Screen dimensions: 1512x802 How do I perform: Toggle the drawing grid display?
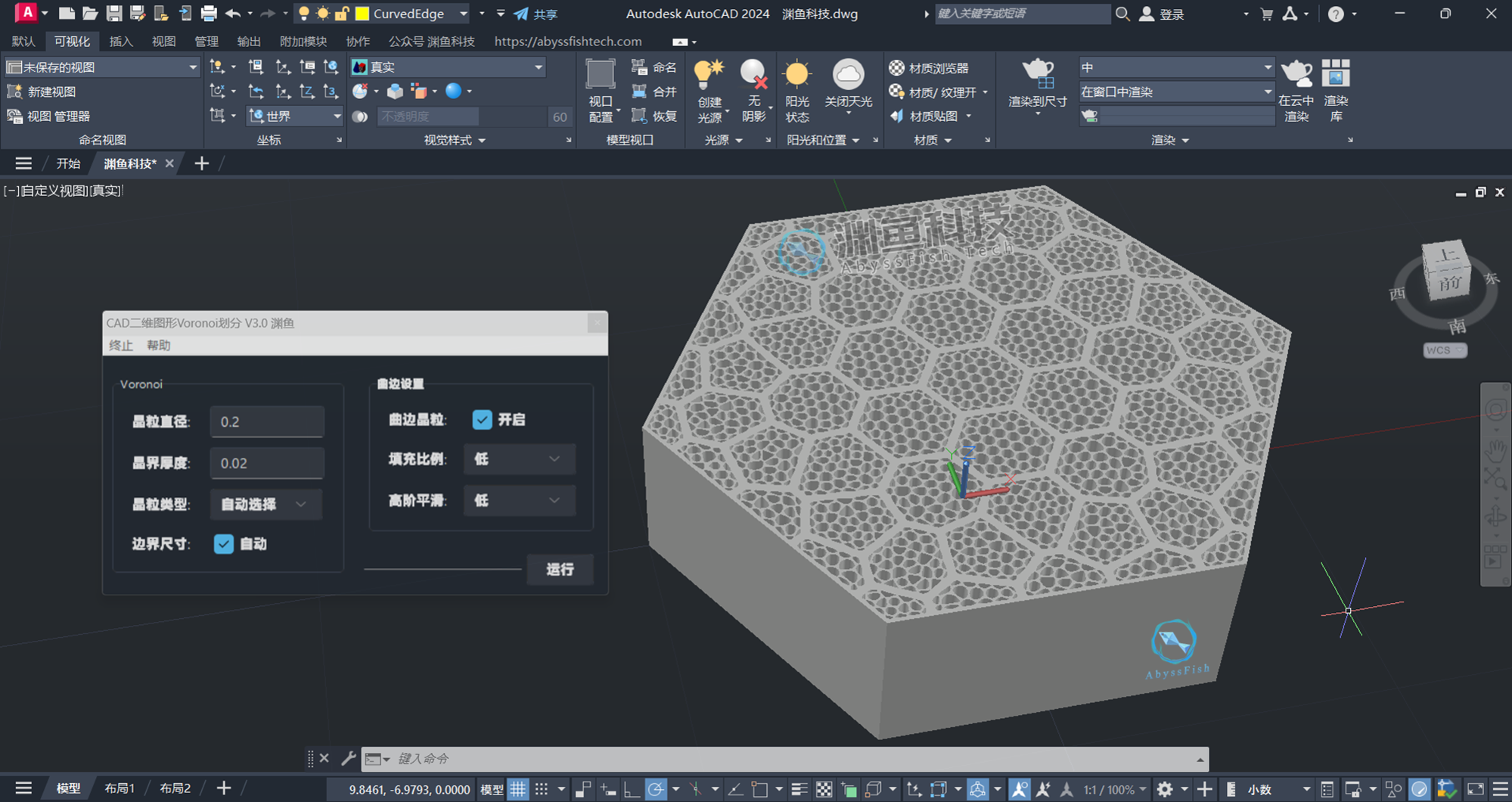click(x=518, y=789)
